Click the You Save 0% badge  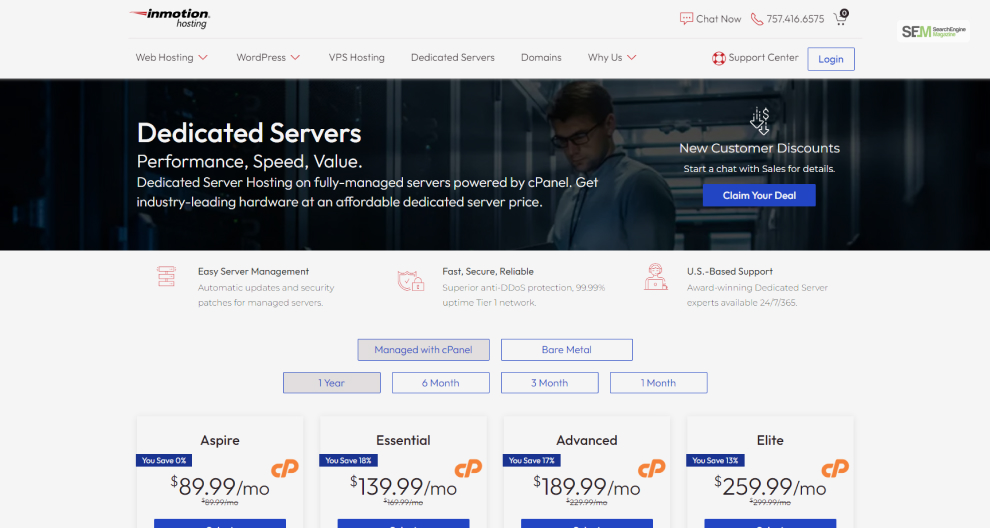click(164, 460)
